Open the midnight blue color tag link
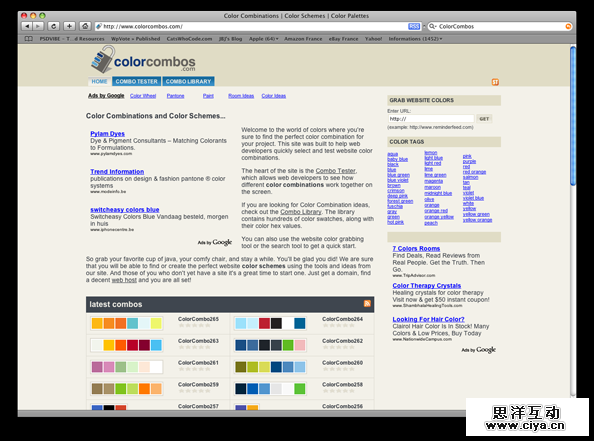This screenshot has width=594, height=441. 438,193
